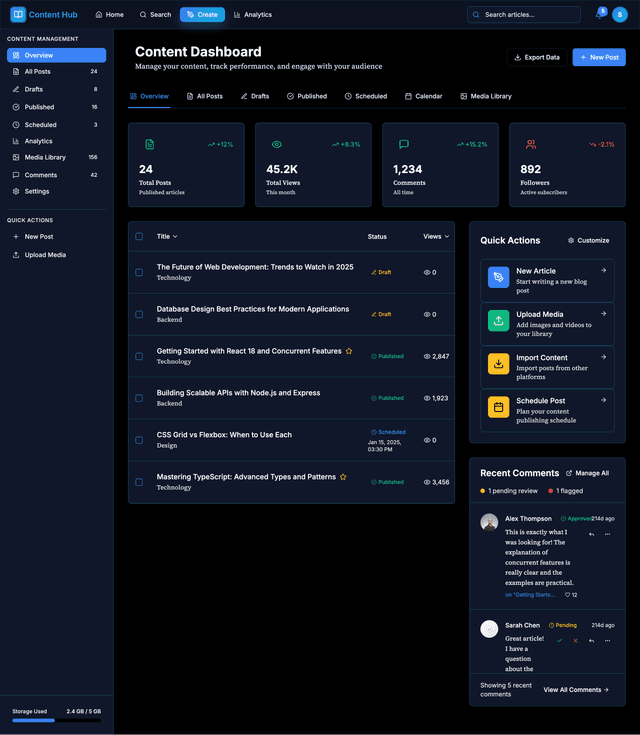Reject Sarah Chen's comment with red X

point(575,640)
